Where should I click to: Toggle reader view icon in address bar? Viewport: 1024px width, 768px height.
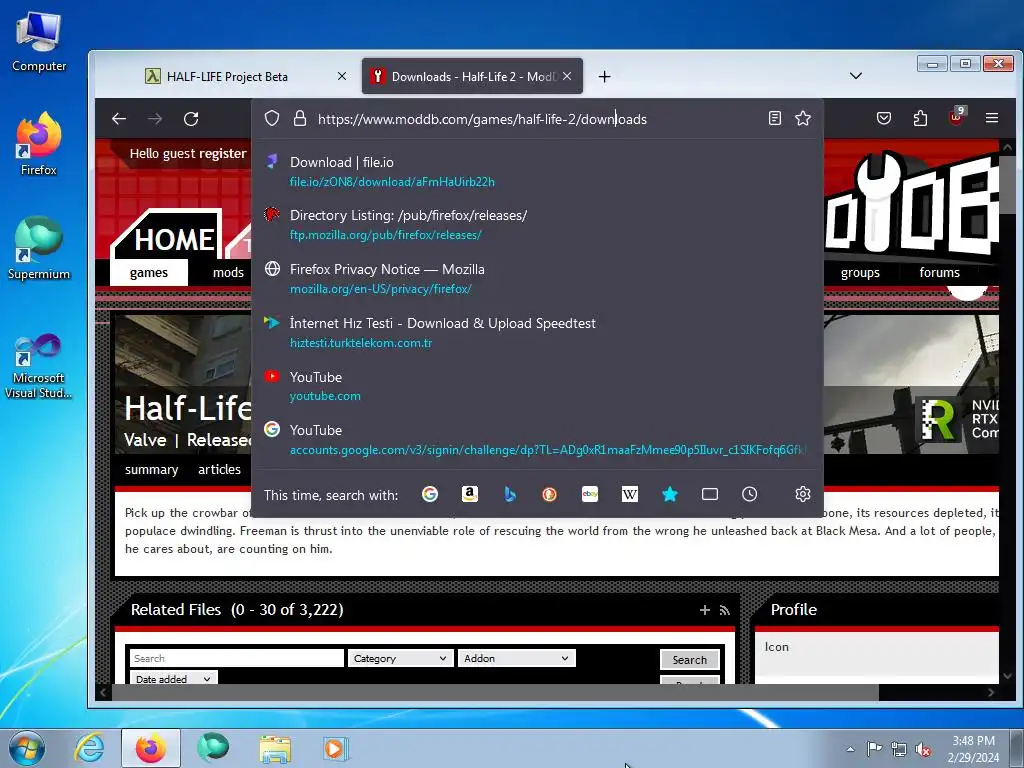tap(775, 118)
